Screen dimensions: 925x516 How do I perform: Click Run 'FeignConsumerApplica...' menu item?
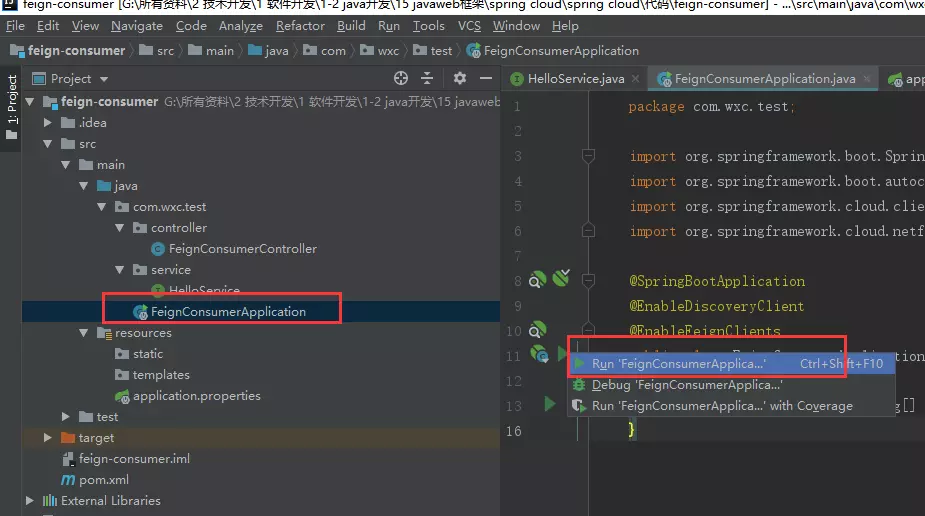(x=732, y=364)
